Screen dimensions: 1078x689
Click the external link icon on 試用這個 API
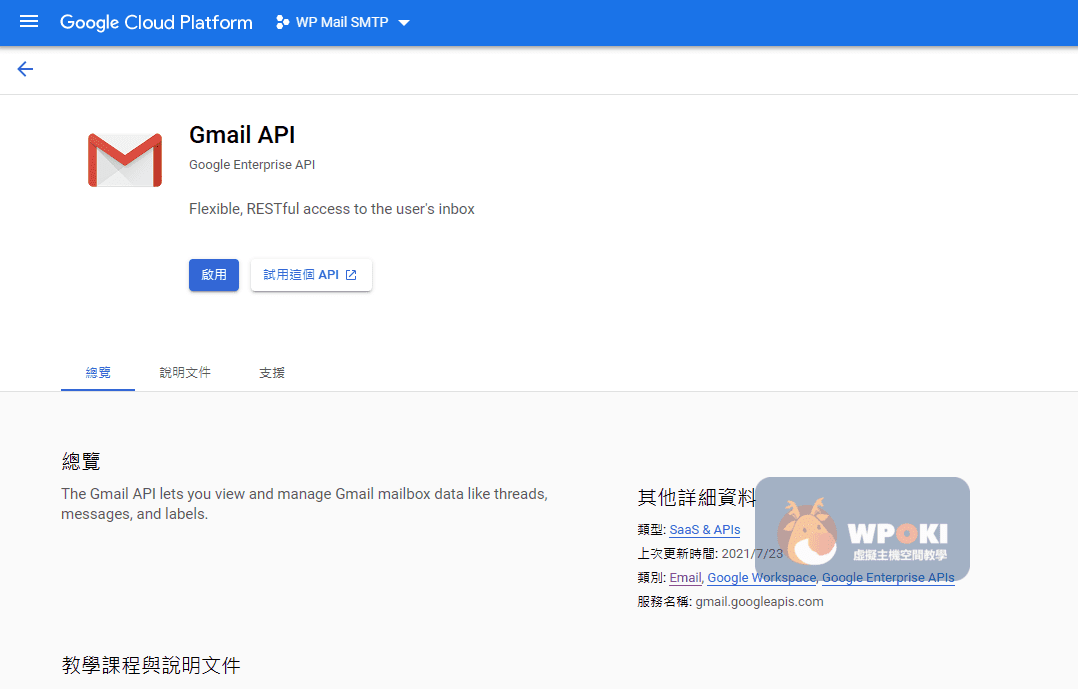[351, 275]
